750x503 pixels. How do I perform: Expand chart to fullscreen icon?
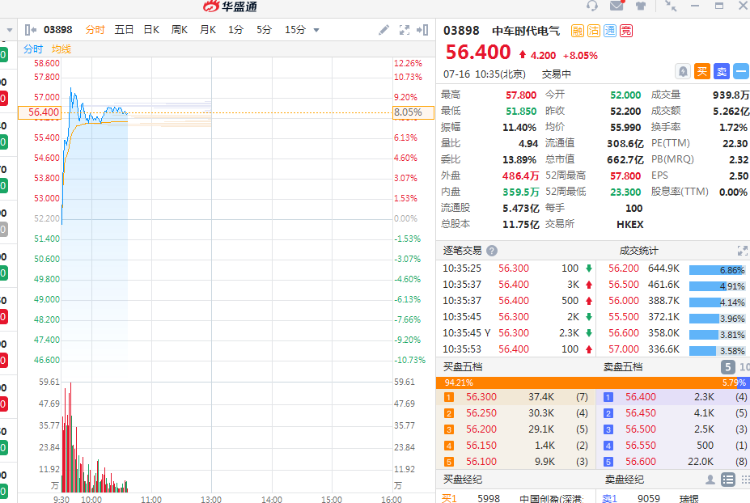pos(404,30)
